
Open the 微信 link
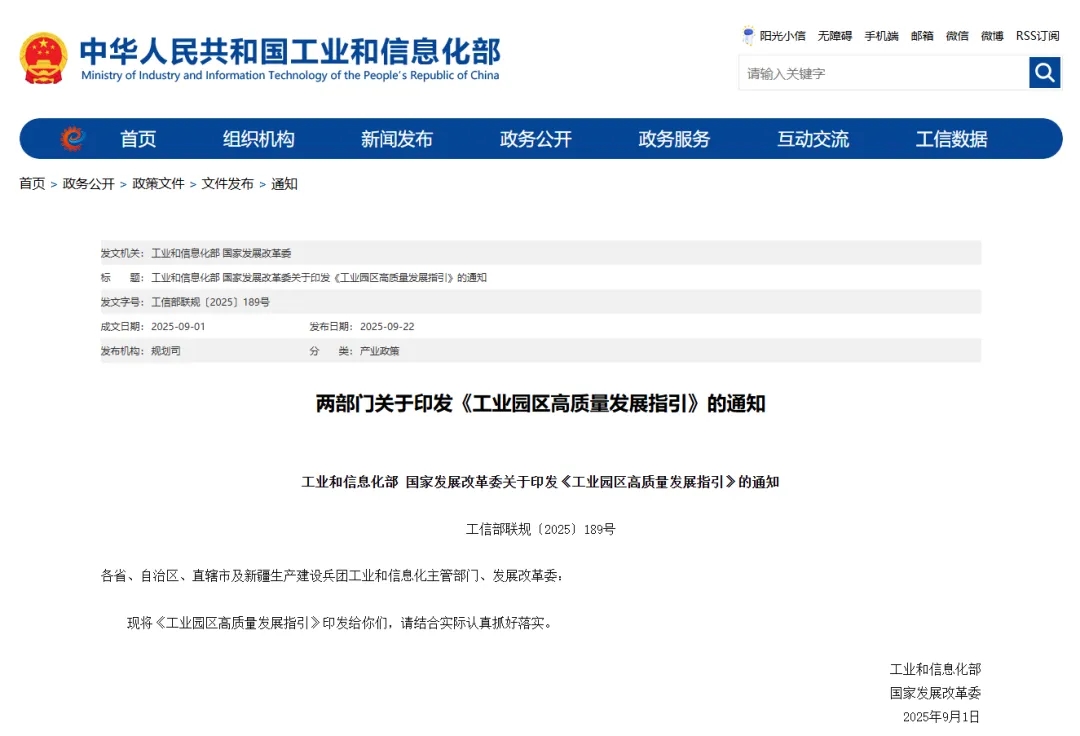coord(957,36)
